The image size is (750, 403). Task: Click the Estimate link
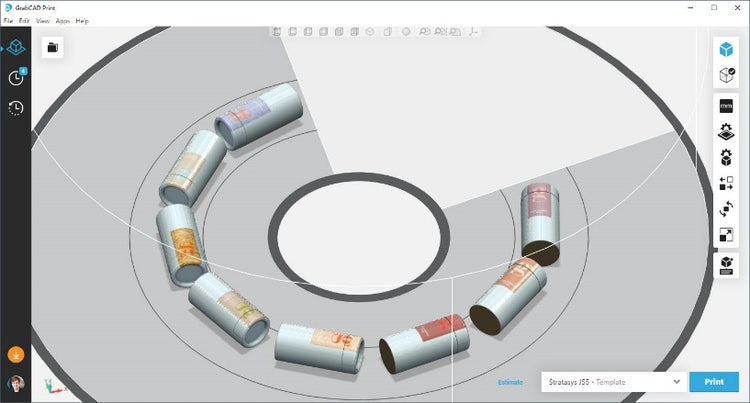[x=510, y=382]
